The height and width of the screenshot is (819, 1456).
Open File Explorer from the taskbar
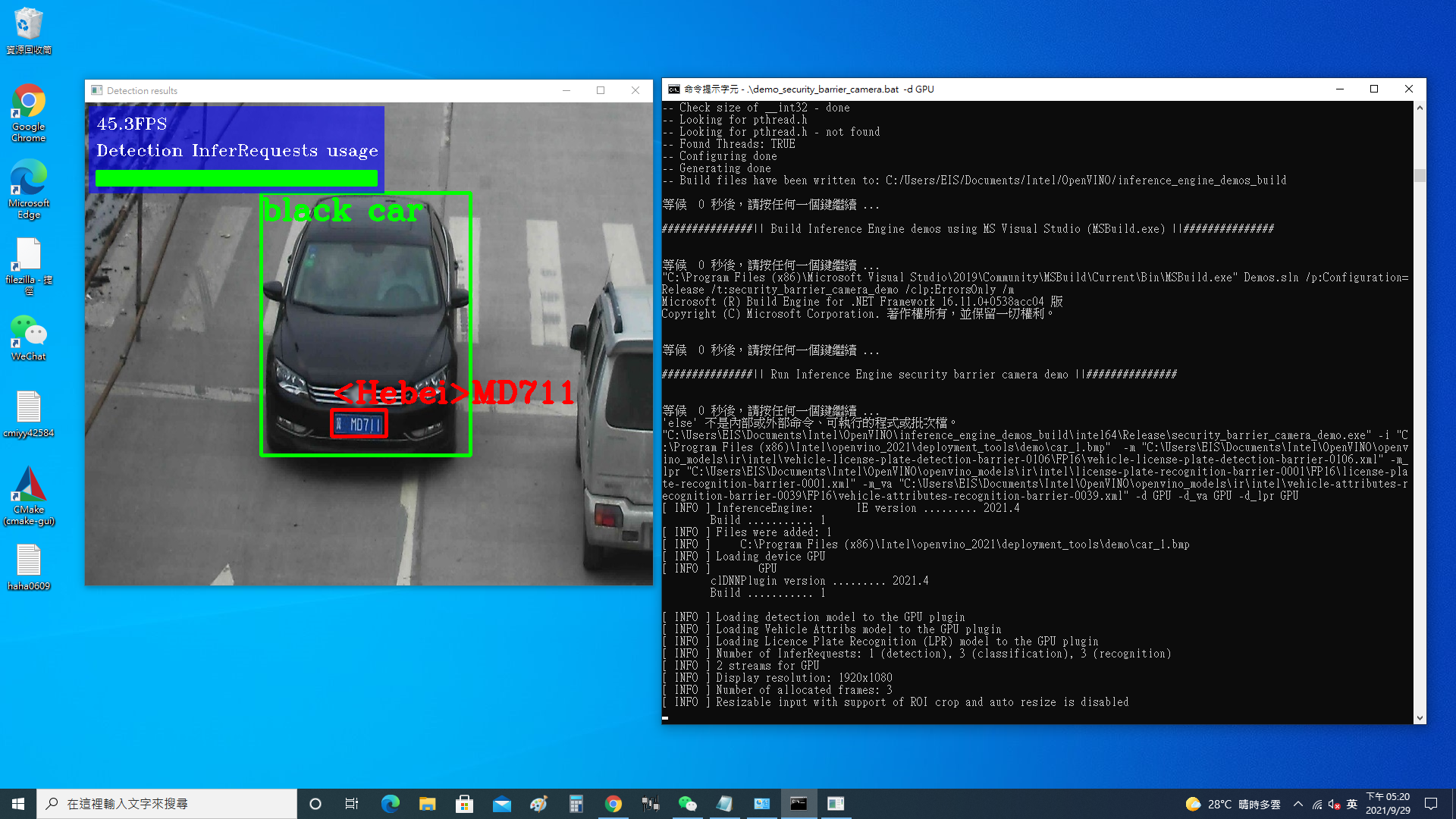tap(427, 804)
